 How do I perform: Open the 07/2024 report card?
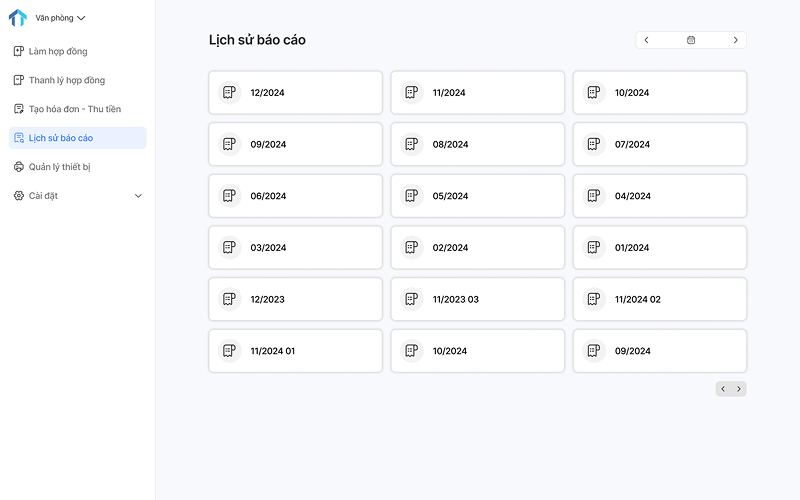tap(660, 144)
